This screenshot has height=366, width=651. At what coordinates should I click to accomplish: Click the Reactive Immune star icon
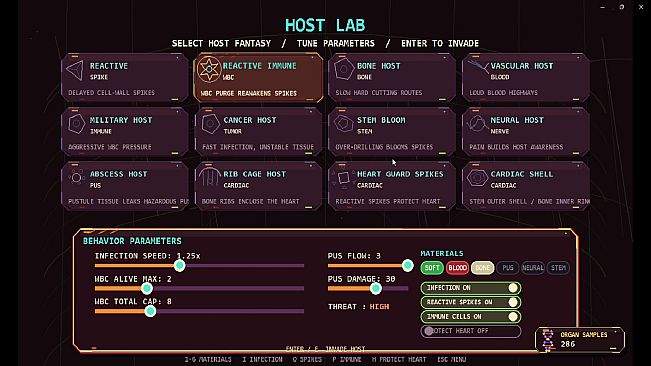pos(208,69)
